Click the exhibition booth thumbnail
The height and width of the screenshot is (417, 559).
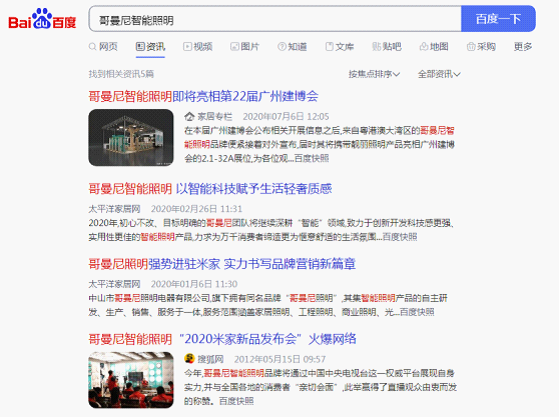131,138
